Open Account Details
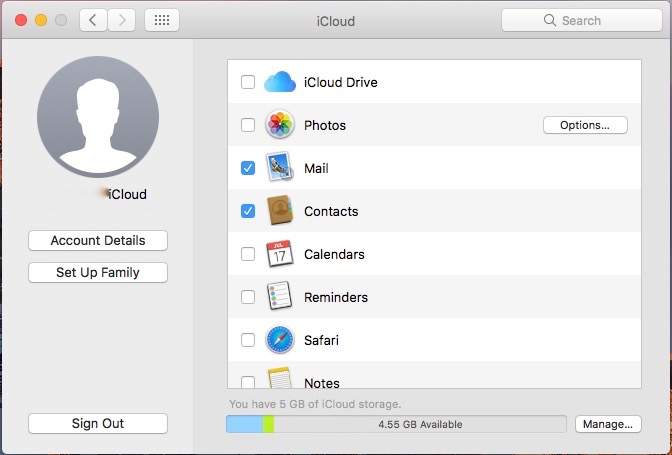This screenshot has height=455, width=672. pyautogui.click(x=98, y=240)
